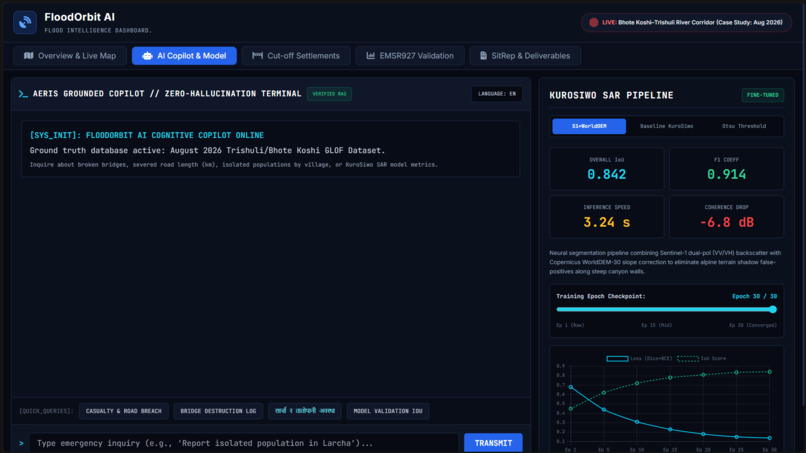Click the TRANSMIT button

click(x=493, y=443)
